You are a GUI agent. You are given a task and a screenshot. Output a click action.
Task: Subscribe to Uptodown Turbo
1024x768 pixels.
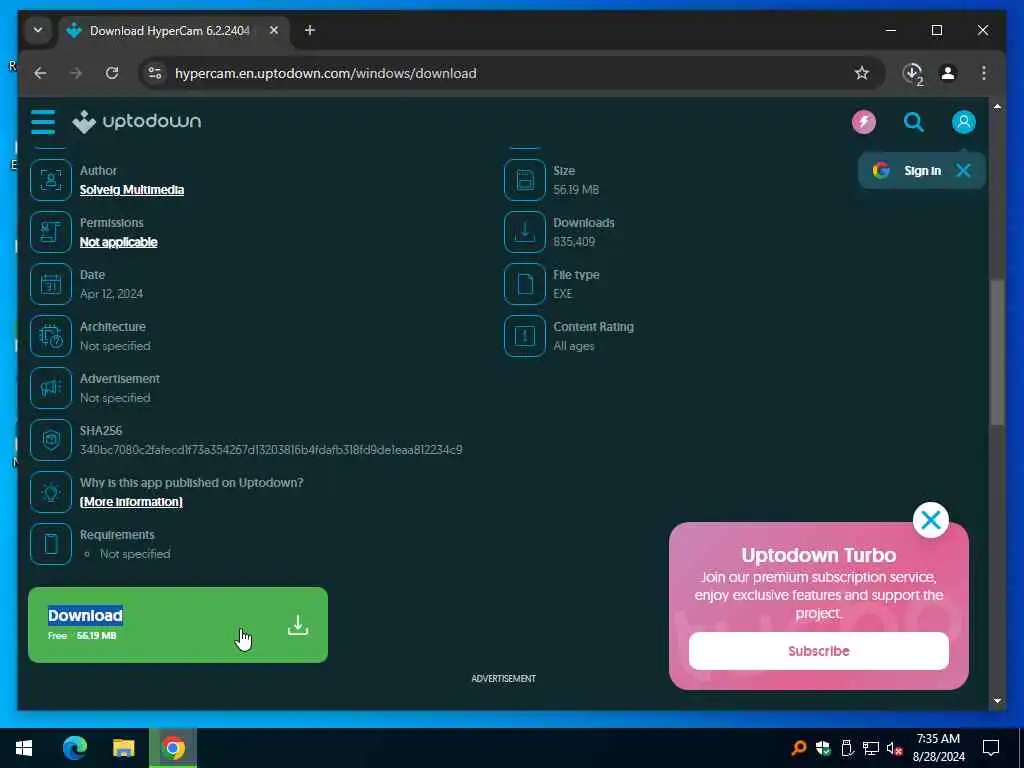point(818,651)
